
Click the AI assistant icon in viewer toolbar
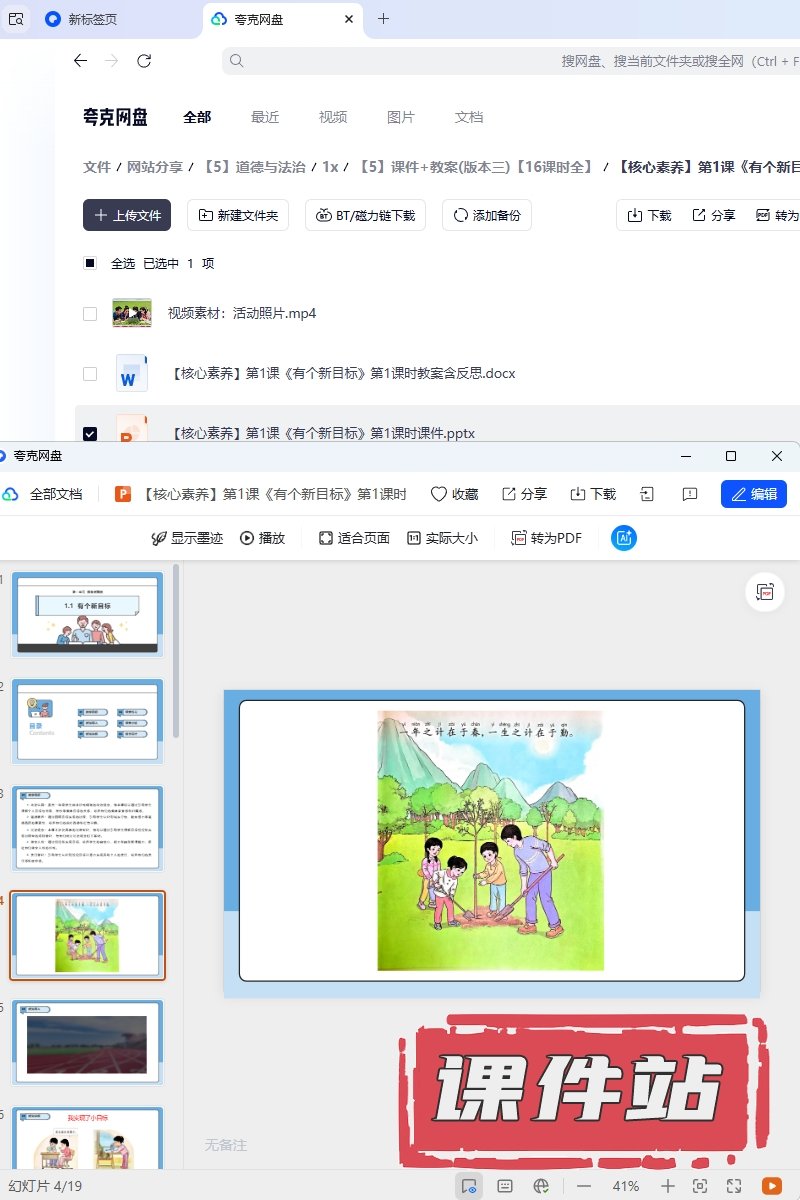click(x=624, y=538)
